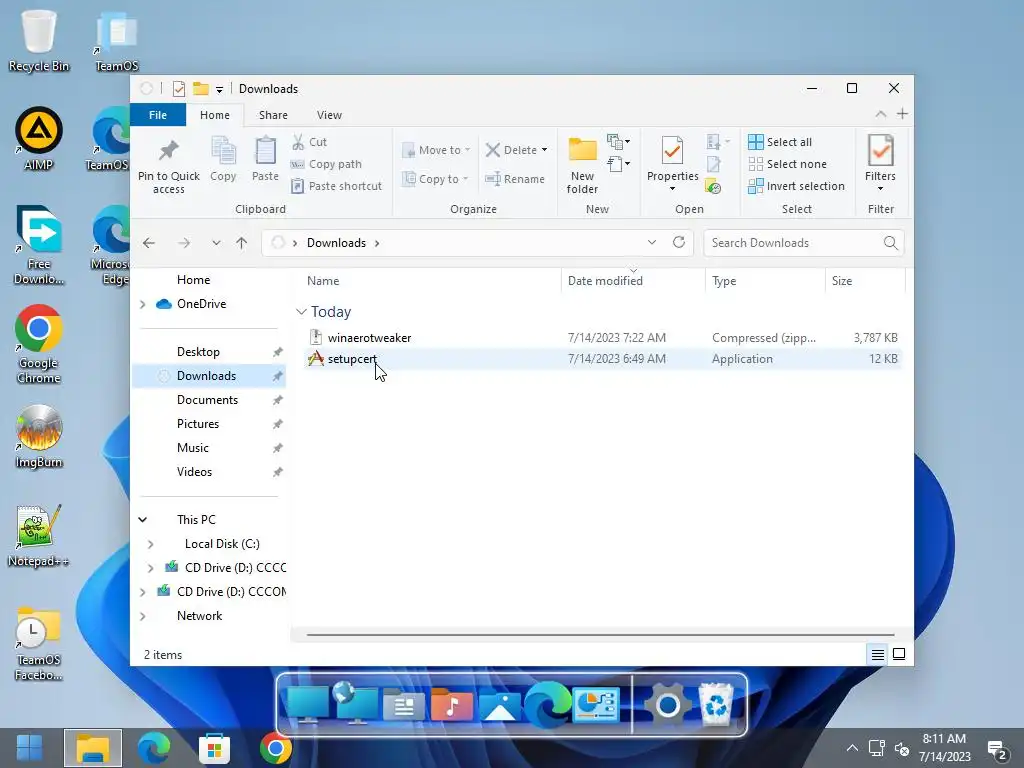Click the Cut scissors command
Screen dimensions: 1024x768
[x=310, y=142]
